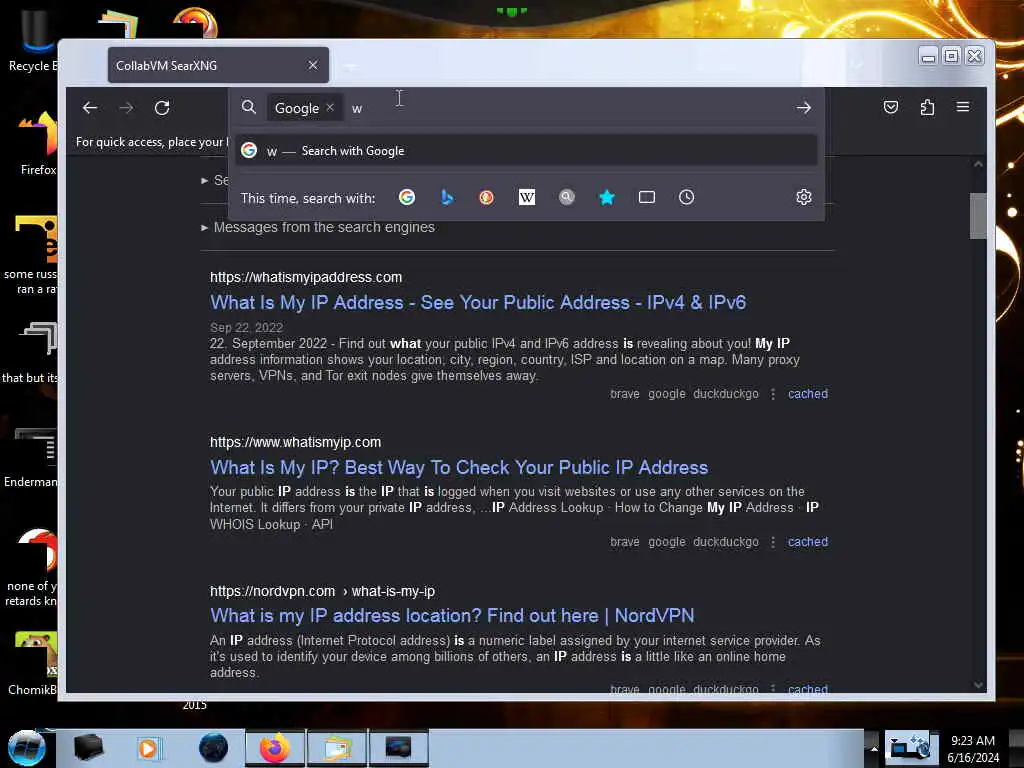Select the gray magnifier search engine icon
The image size is (1024, 768).
[567, 197]
